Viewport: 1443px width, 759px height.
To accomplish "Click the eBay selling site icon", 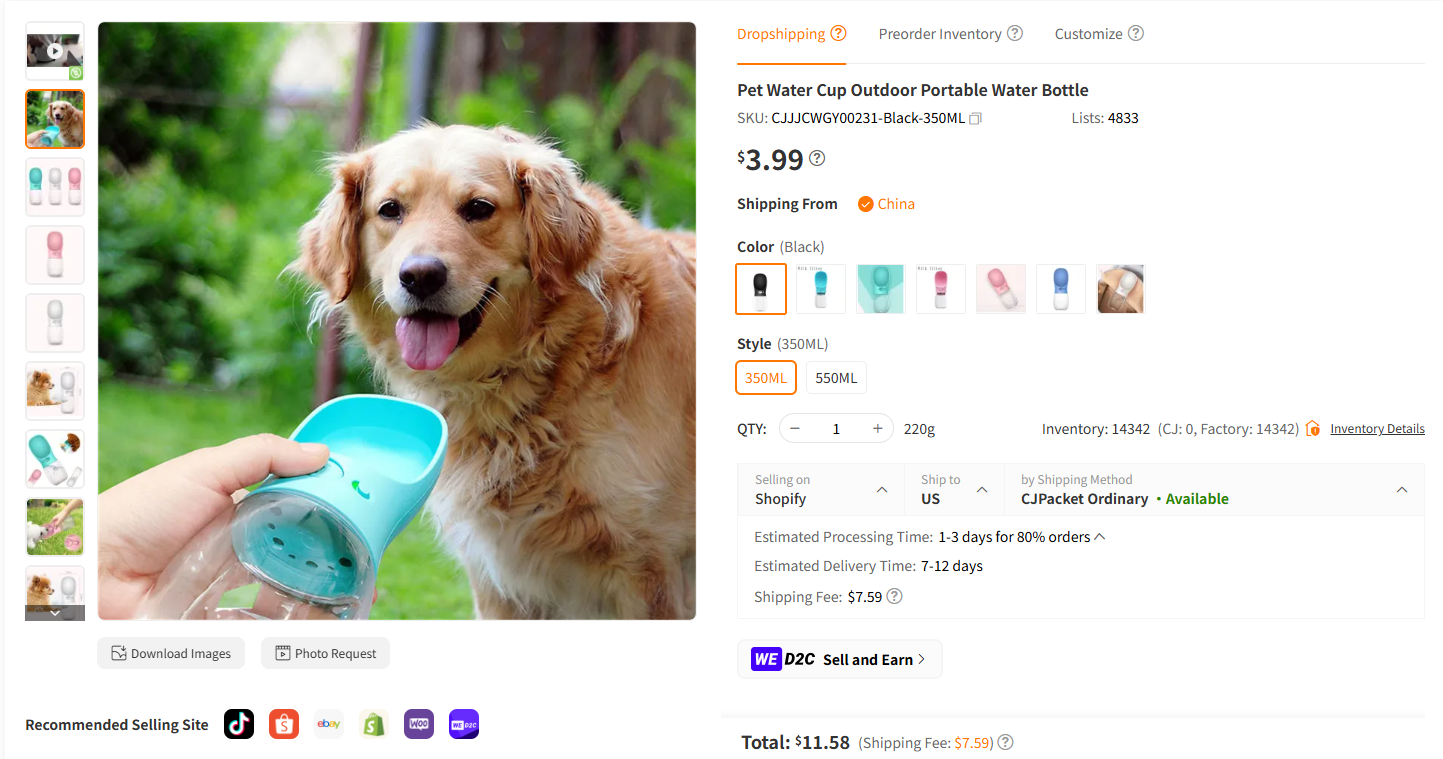I will (328, 723).
